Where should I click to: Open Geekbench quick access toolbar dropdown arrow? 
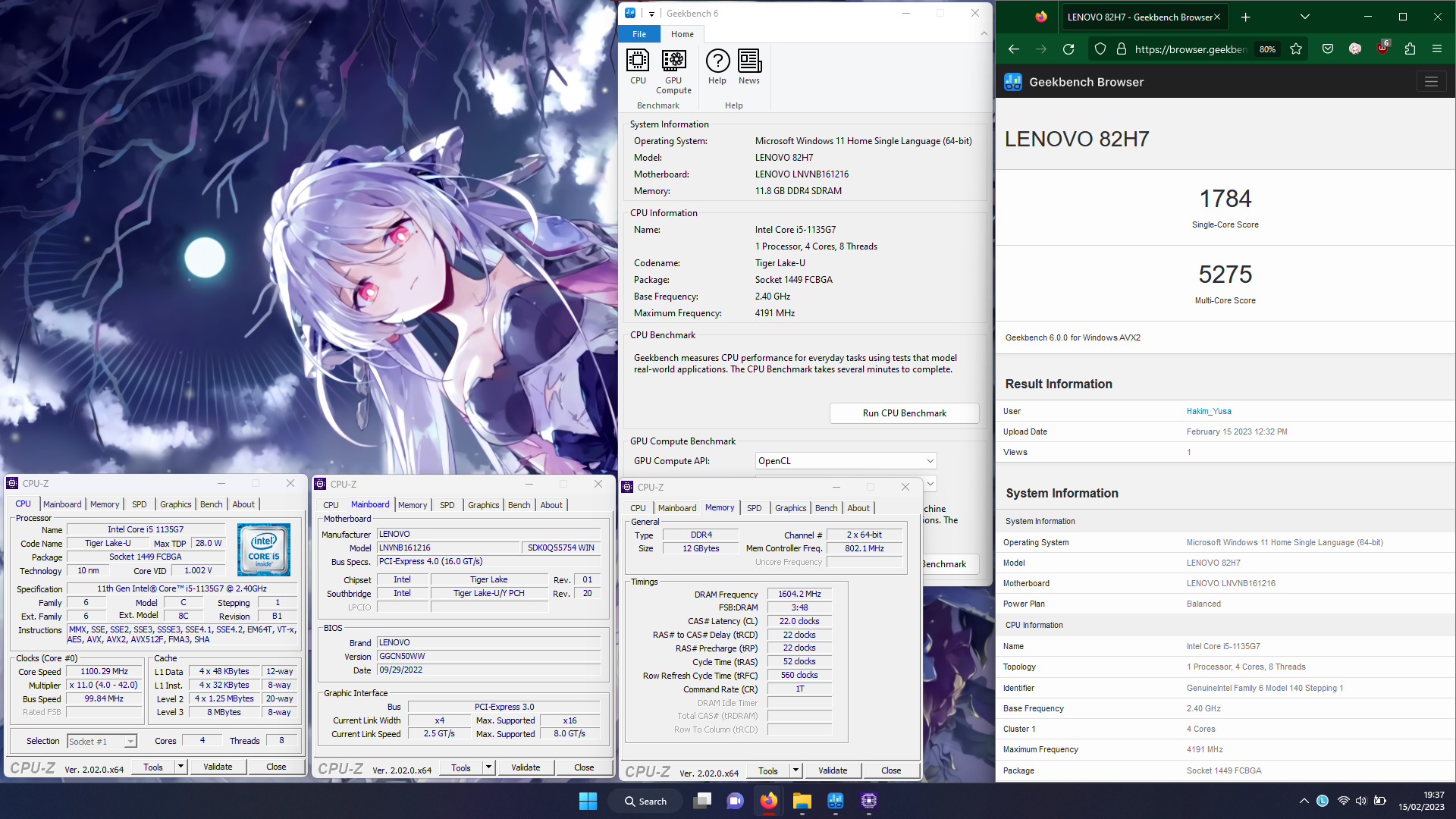coord(651,14)
